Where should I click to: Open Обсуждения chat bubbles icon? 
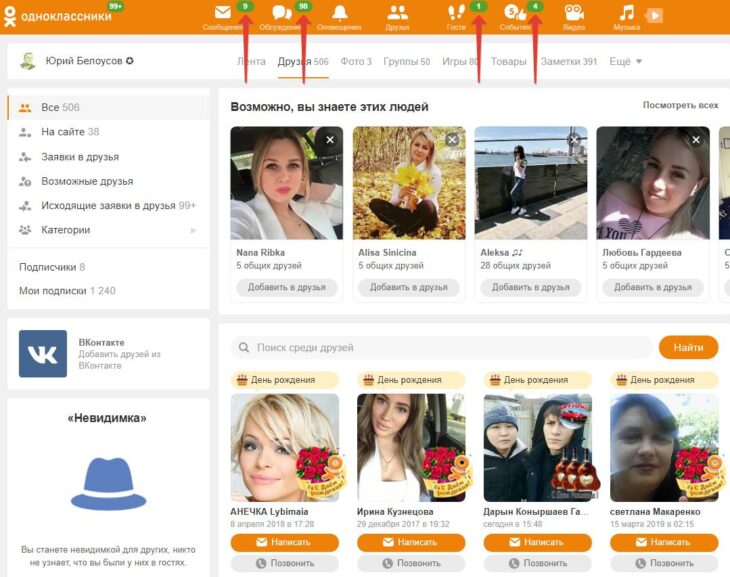tap(282, 13)
